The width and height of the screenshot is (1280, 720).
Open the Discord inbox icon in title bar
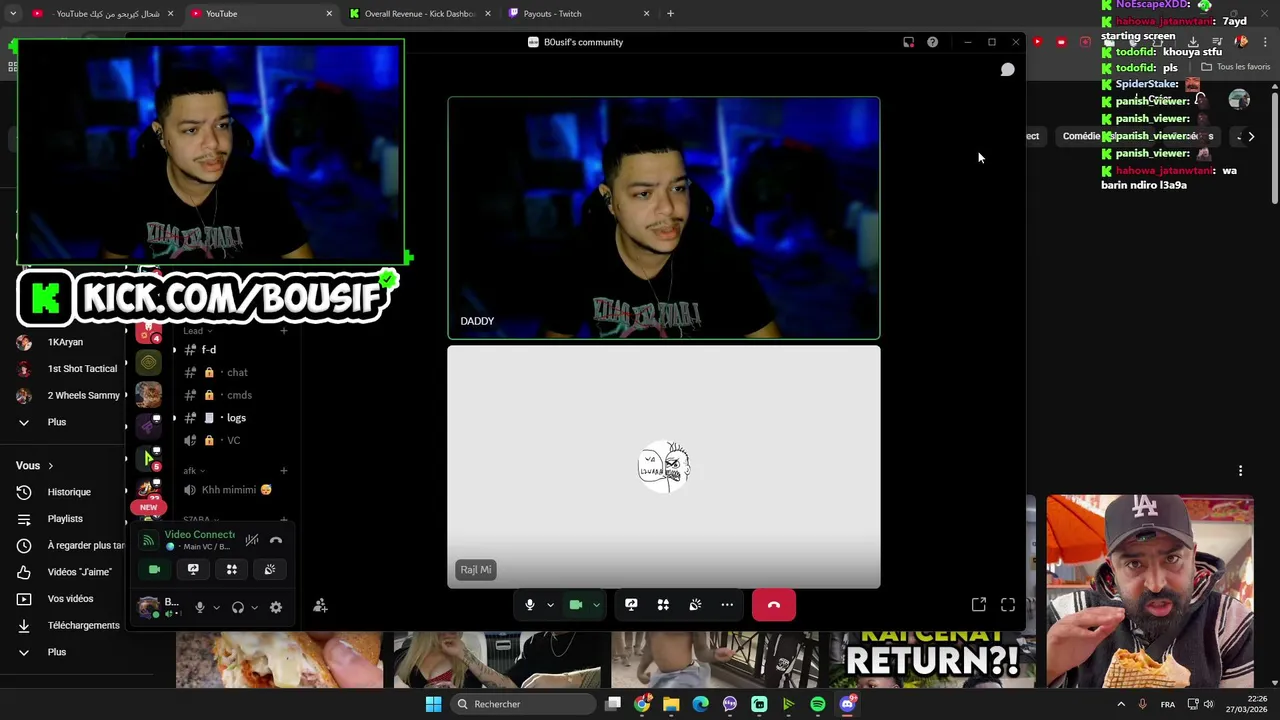908,42
